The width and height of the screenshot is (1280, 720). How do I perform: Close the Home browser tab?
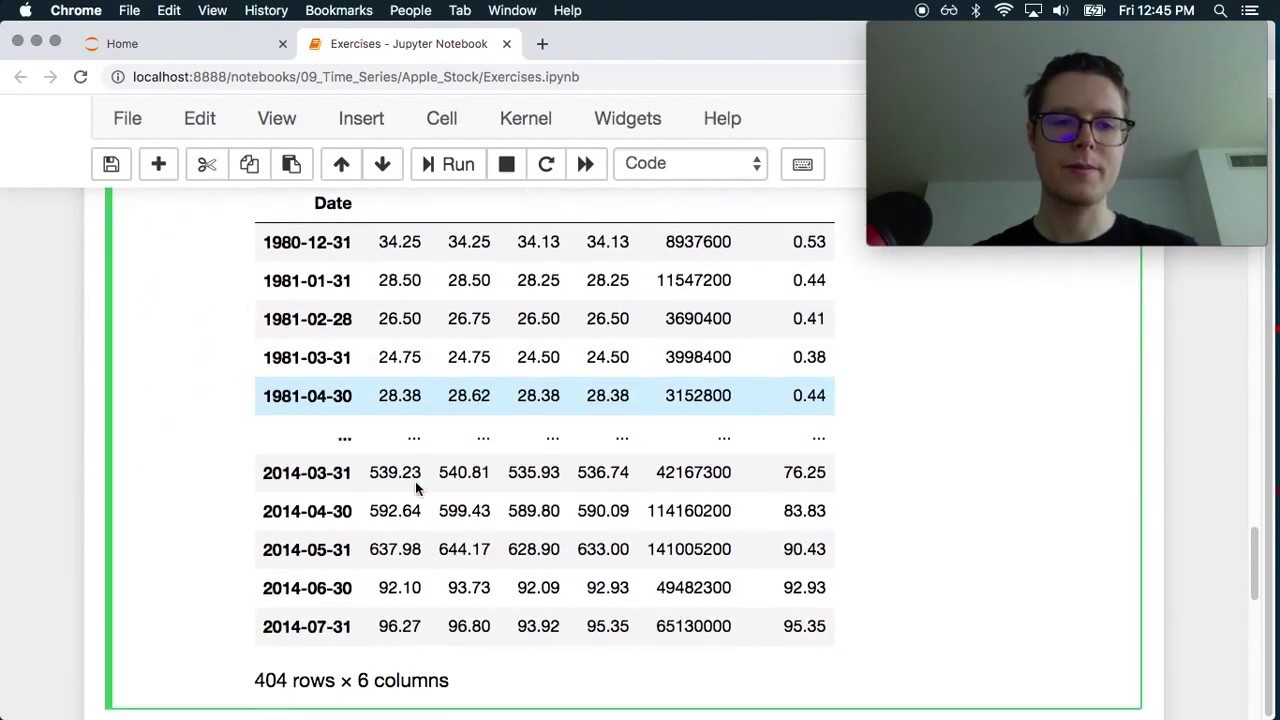pos(282,44)
